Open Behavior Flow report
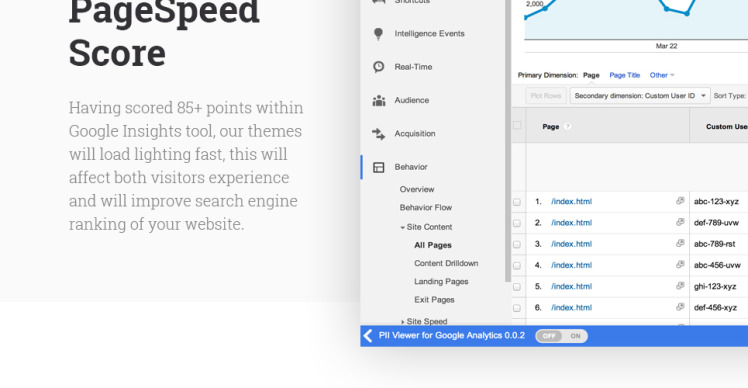Screen dimensions: 748x388 [x=426, y=208]
